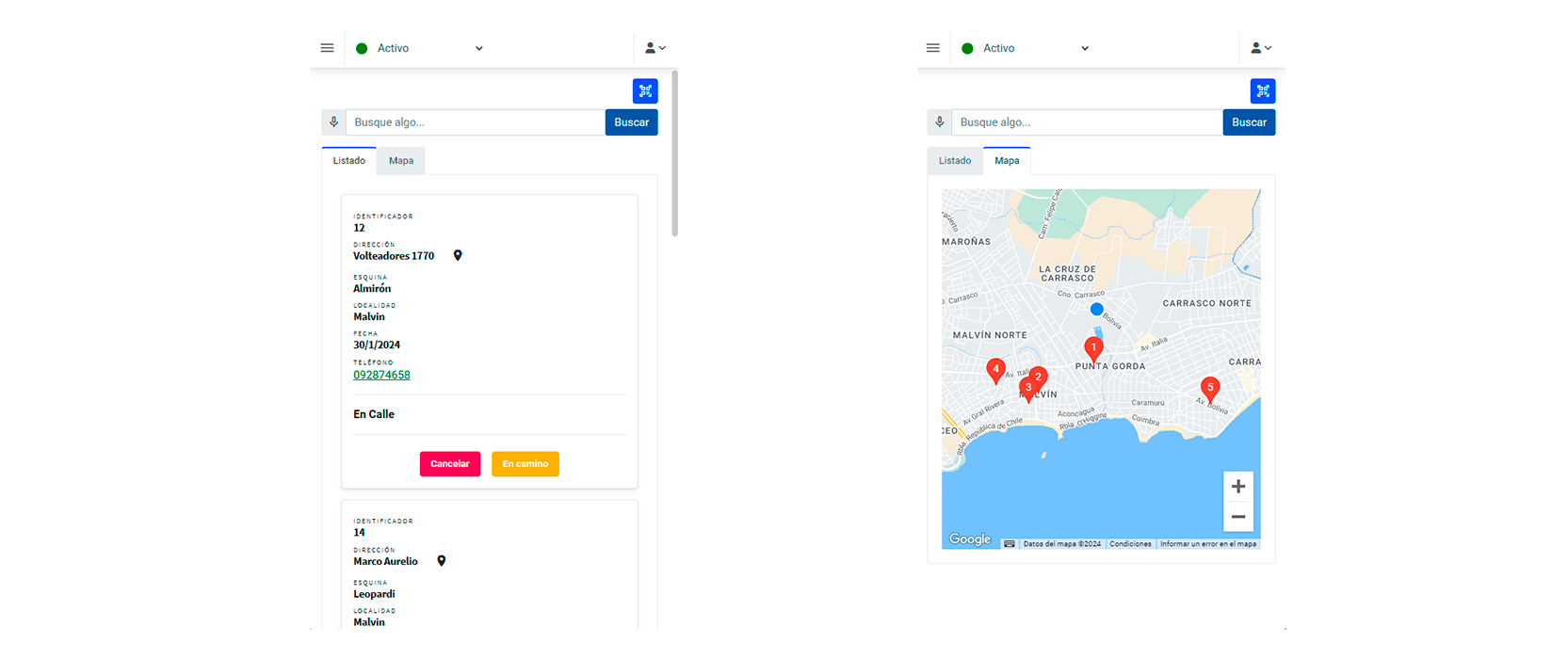Image resolution: width=1568 pixels, height=659 pixels.
Task: Open the Activo status dropdown in the right panel
Action: 1026,48
